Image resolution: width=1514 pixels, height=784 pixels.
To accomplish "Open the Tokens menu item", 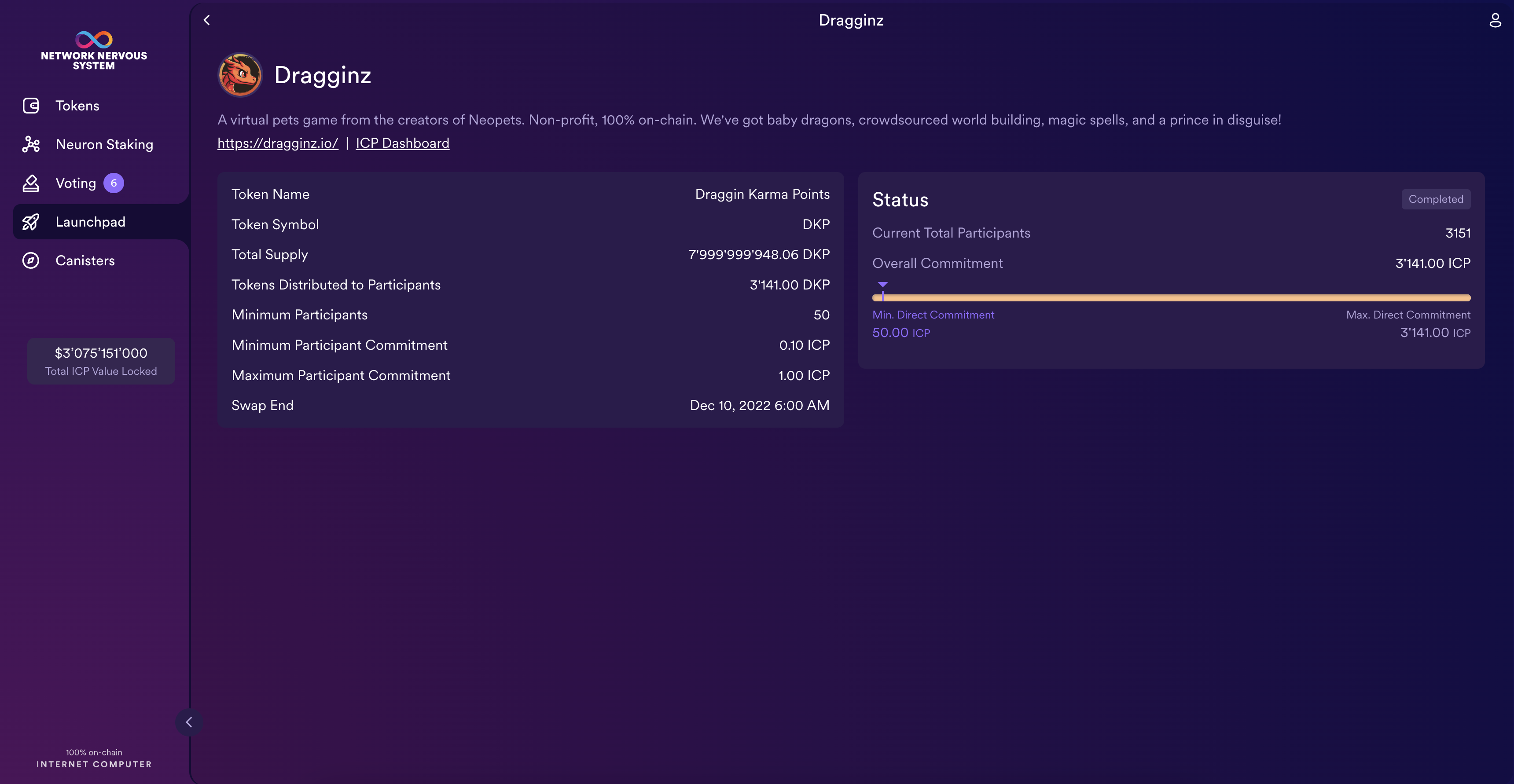I will [77, 106].
